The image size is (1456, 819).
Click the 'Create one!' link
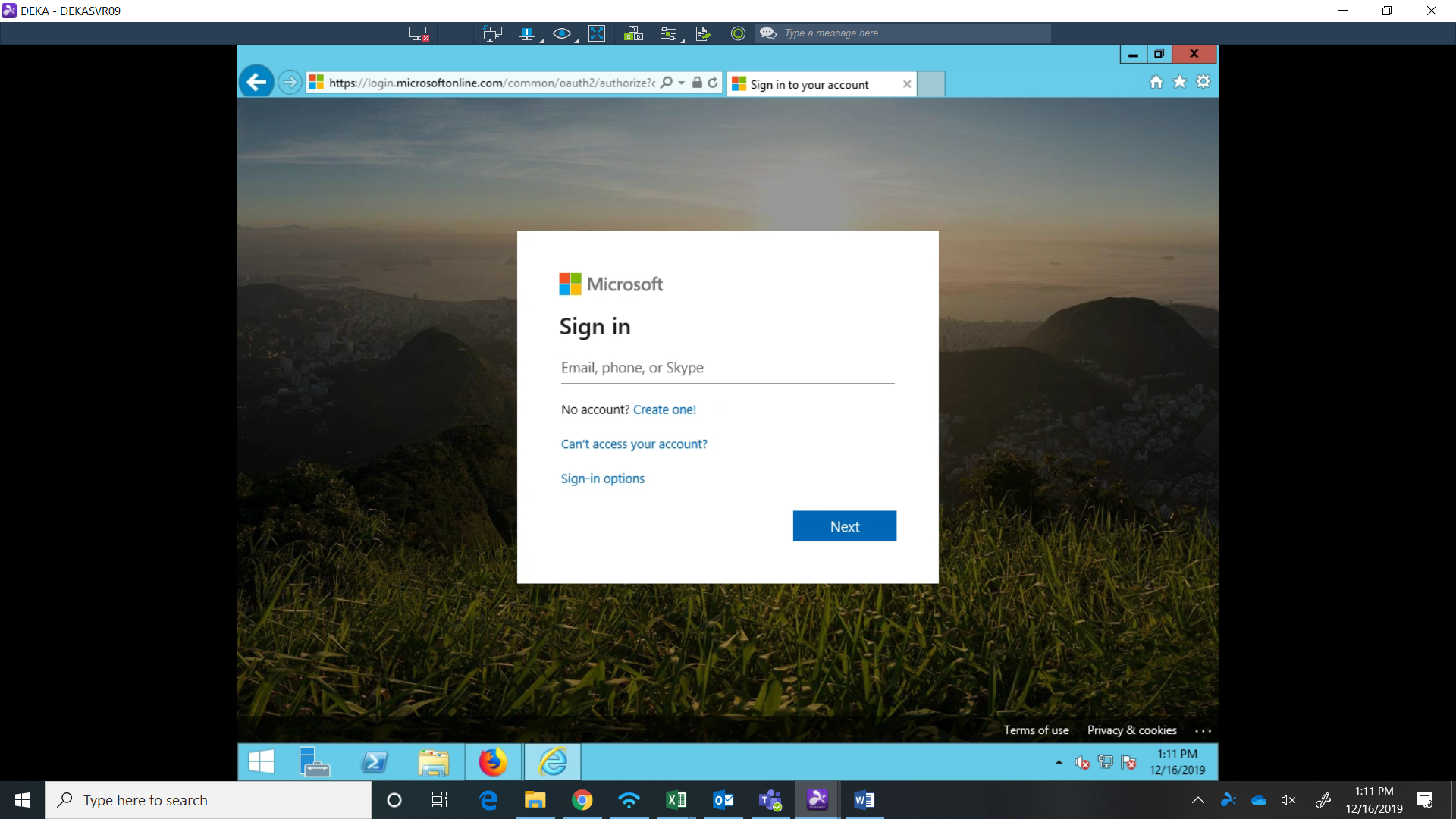coord(664,409)
